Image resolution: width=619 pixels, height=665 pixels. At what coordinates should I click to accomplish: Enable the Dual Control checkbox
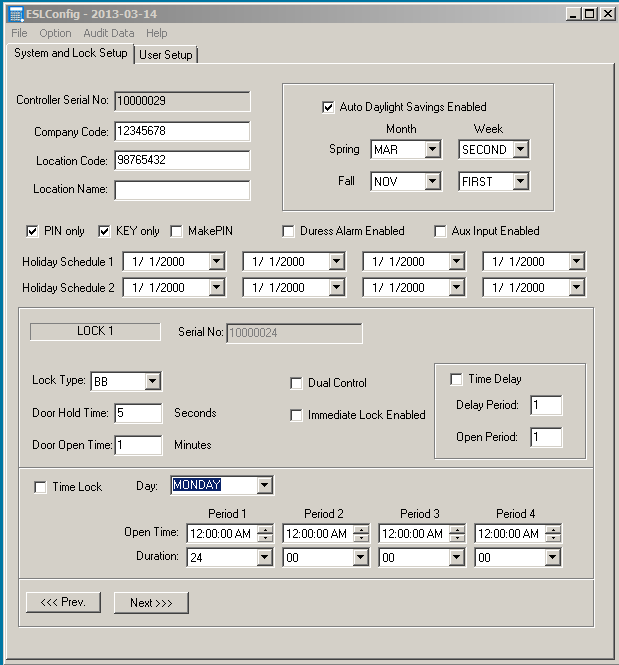(296, 383)
